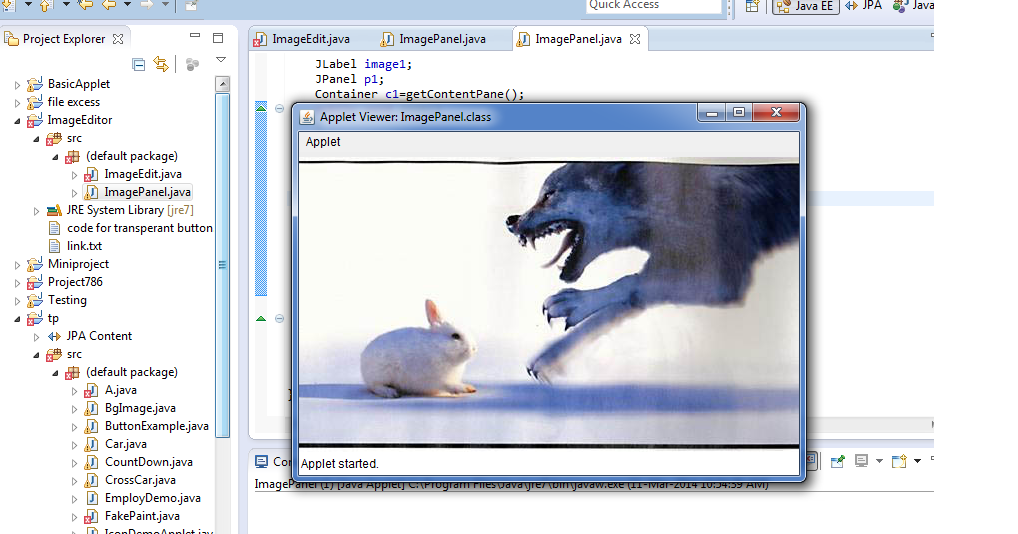This screenshot has width=1018, height=534.
Task: Expand the JPA Content node
Action: coord(36,337)
